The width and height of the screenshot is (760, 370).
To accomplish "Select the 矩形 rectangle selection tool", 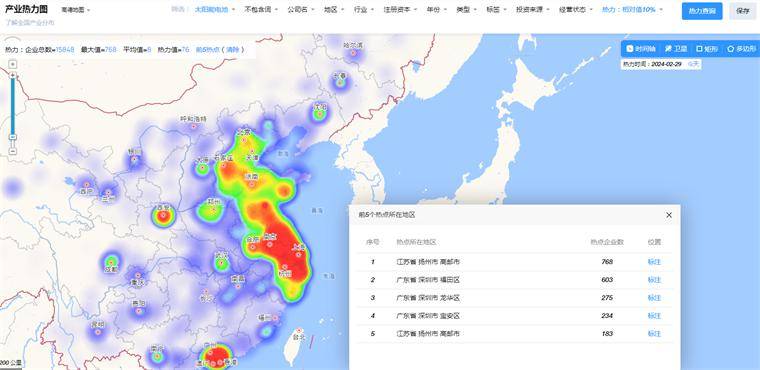I will click(707, 49).
